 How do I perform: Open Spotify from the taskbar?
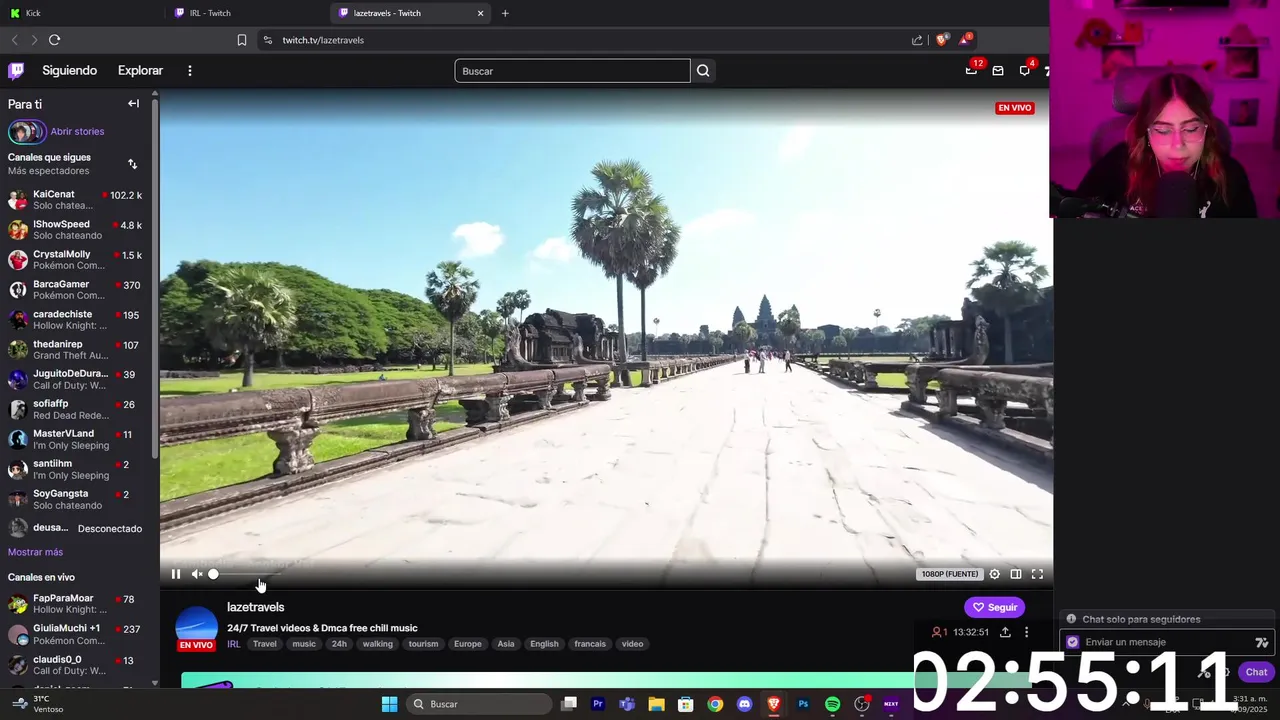tap(832, 704)
